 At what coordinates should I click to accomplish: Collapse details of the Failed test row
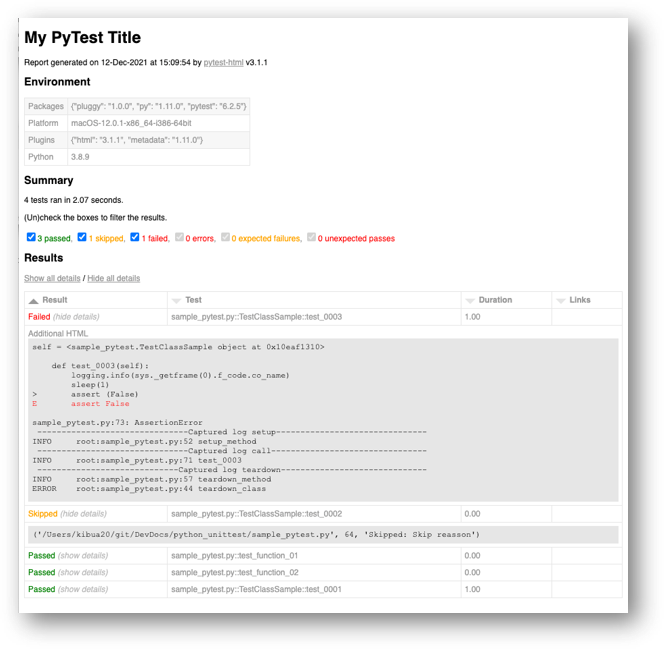76,317
